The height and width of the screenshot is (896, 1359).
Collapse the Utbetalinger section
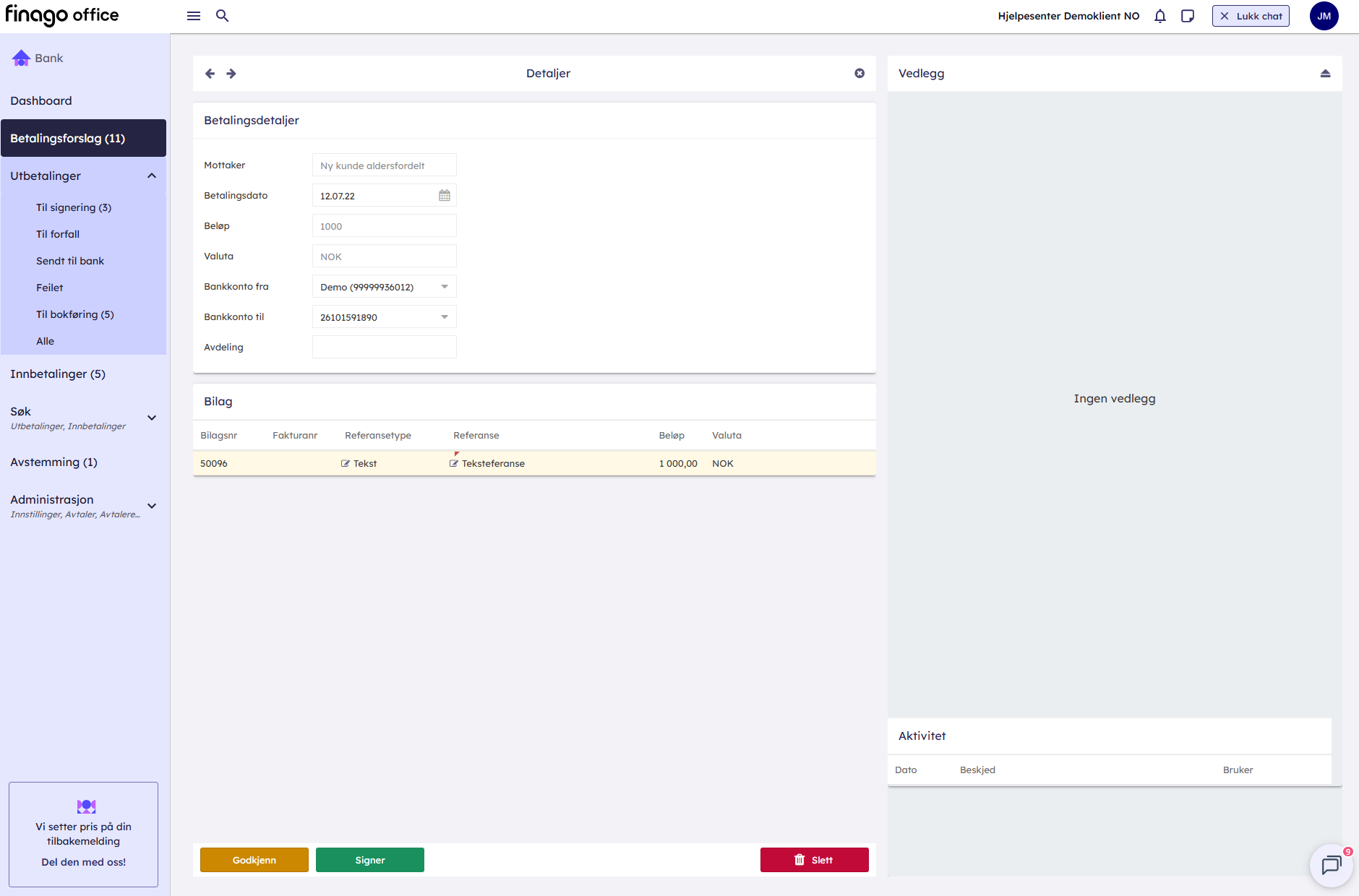(x=152, y=176)
